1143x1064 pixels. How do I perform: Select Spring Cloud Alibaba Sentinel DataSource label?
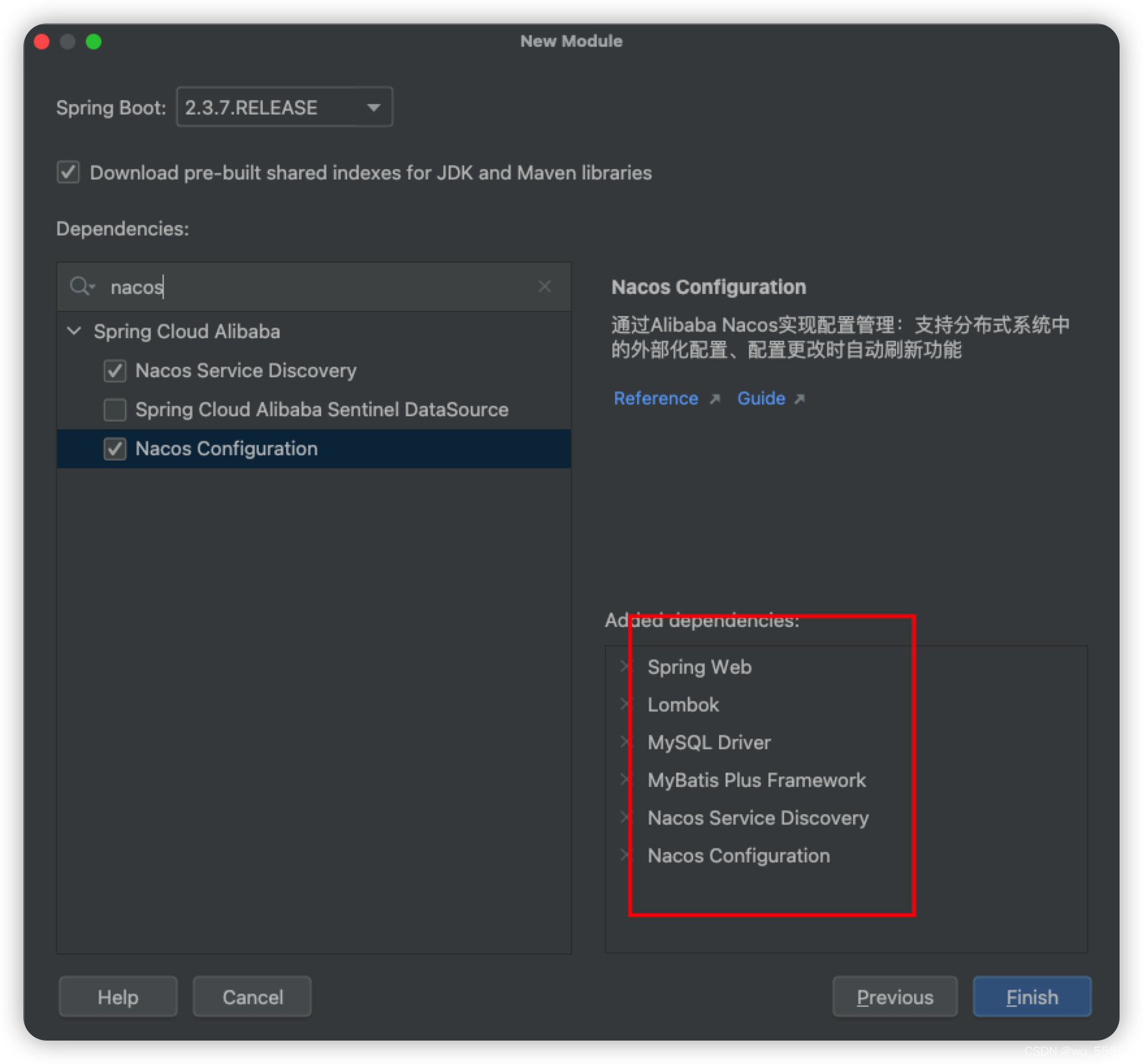[322, 410]
